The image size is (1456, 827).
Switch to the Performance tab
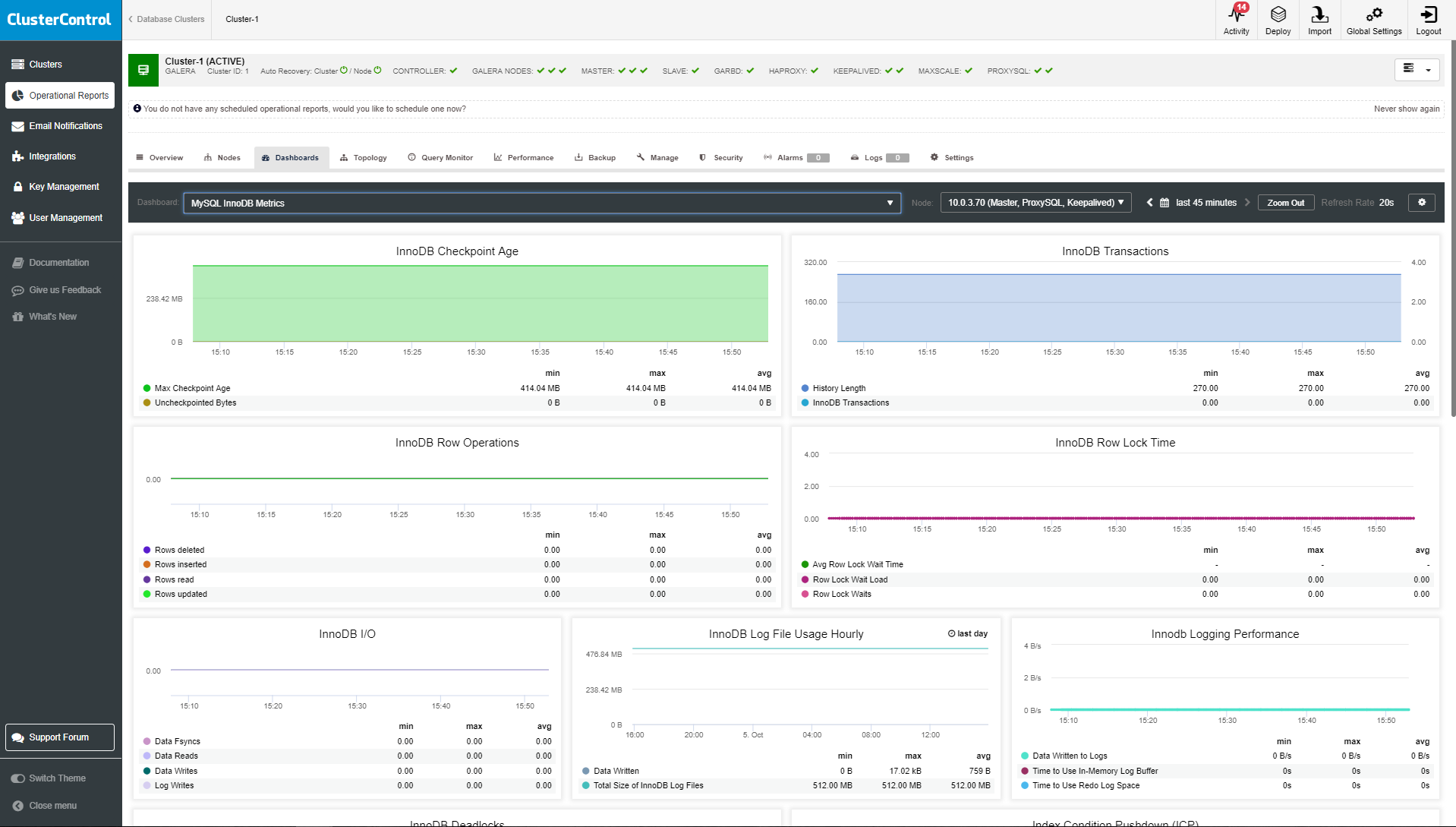click(524, 157)
